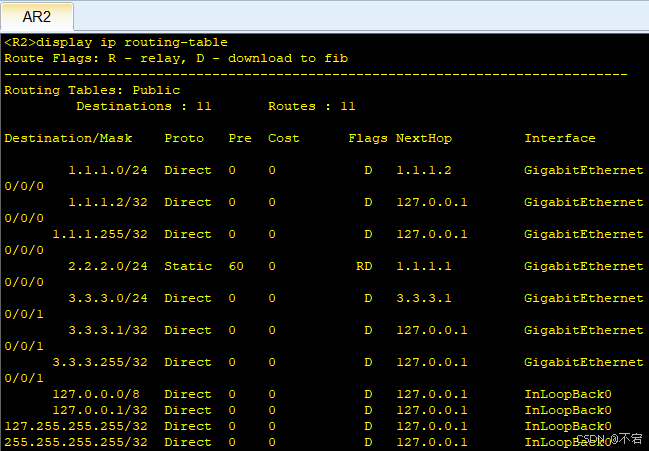Screen dimensions: 649x451
Task: Click the Direct protocol of 127.0.0.1/32
Action: tap(188, 410)
